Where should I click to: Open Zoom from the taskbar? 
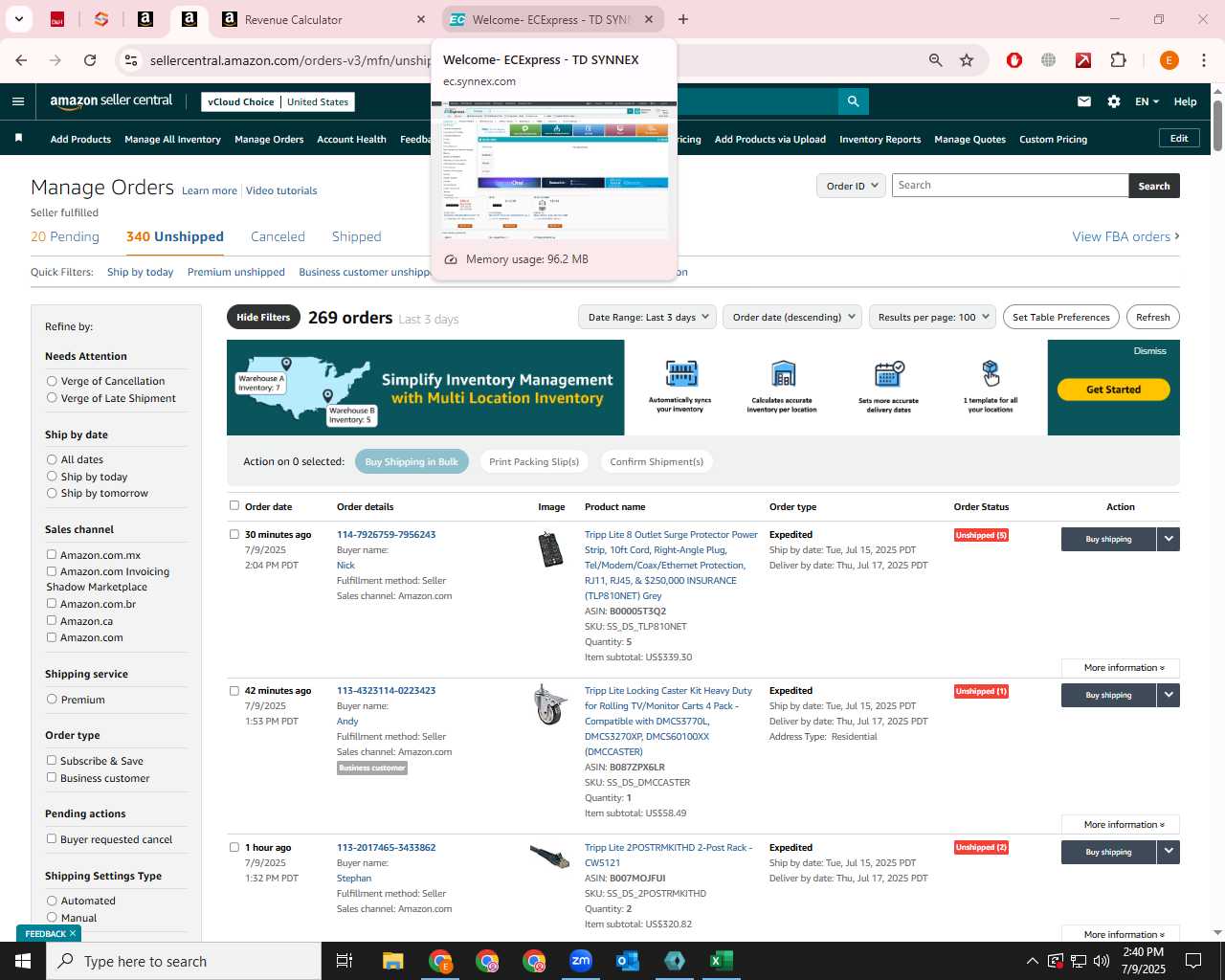[x=581, y=961]
